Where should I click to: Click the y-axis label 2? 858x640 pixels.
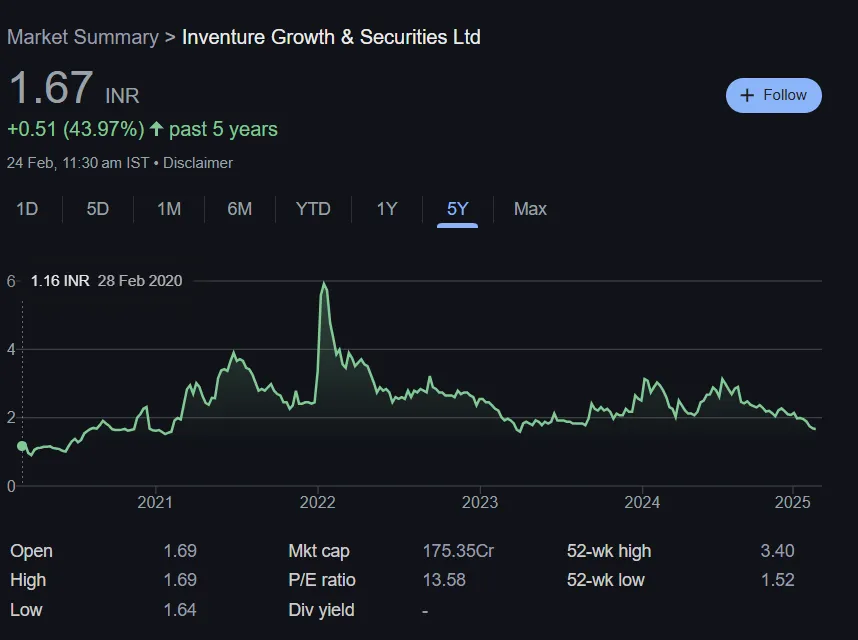click(x=11, y=418)
